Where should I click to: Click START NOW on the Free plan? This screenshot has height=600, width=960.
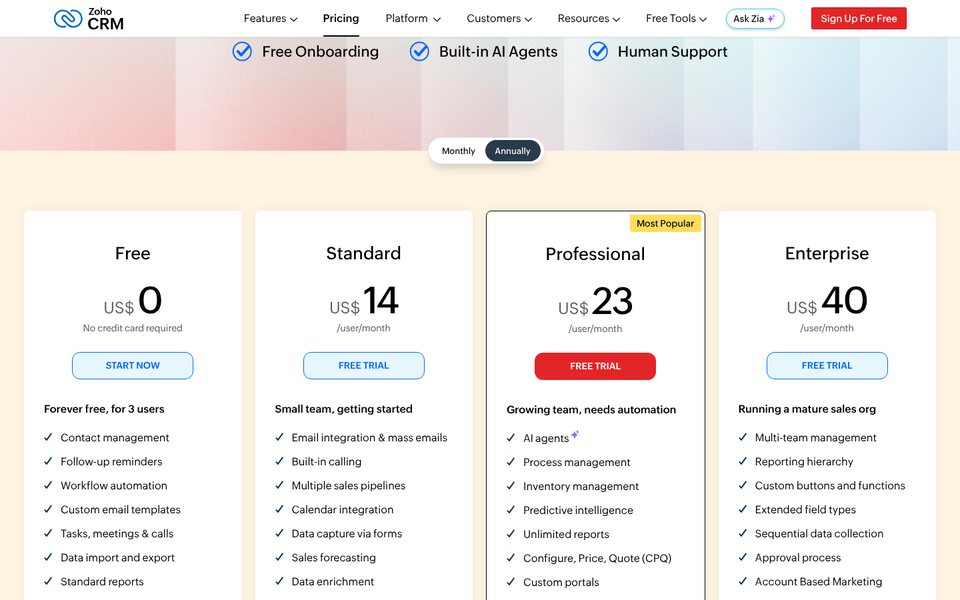click(132, 366)
